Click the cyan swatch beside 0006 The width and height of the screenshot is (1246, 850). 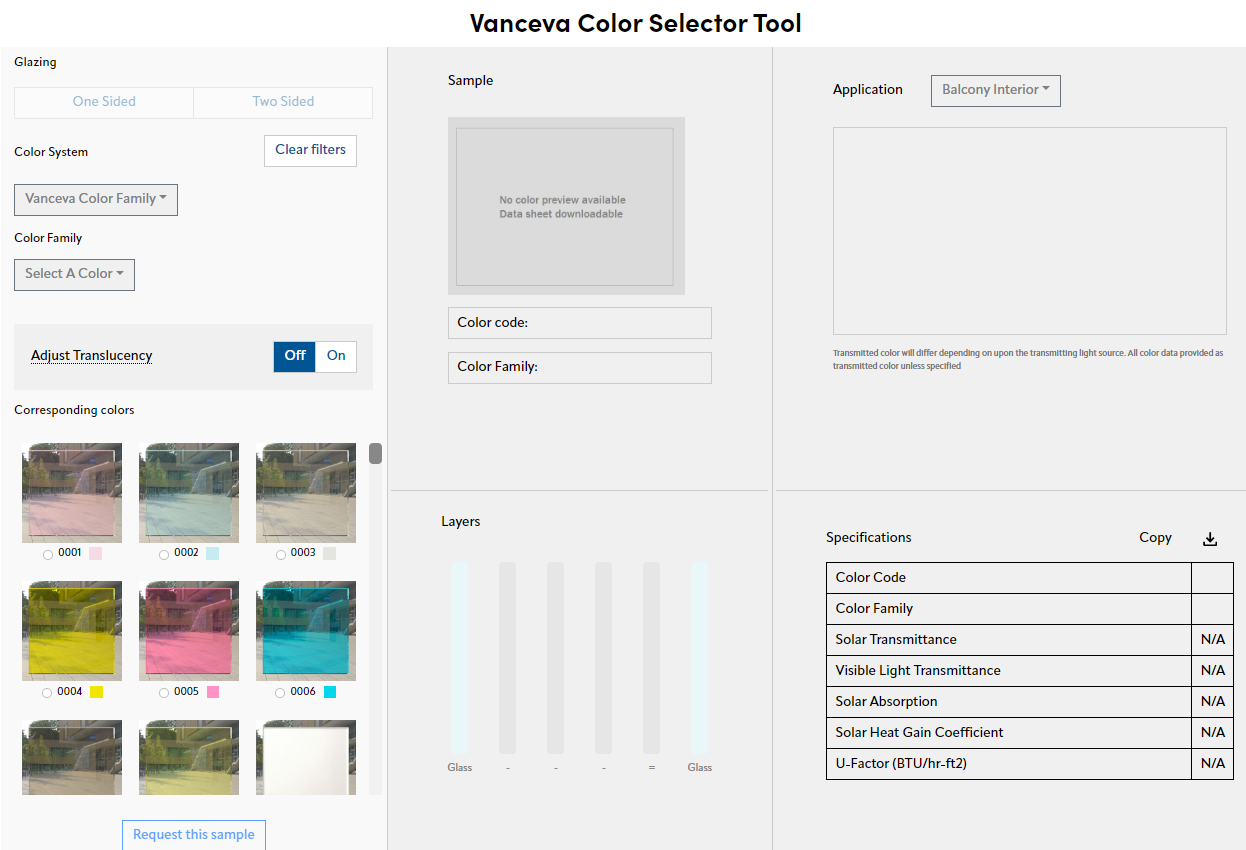click(330, 692)
